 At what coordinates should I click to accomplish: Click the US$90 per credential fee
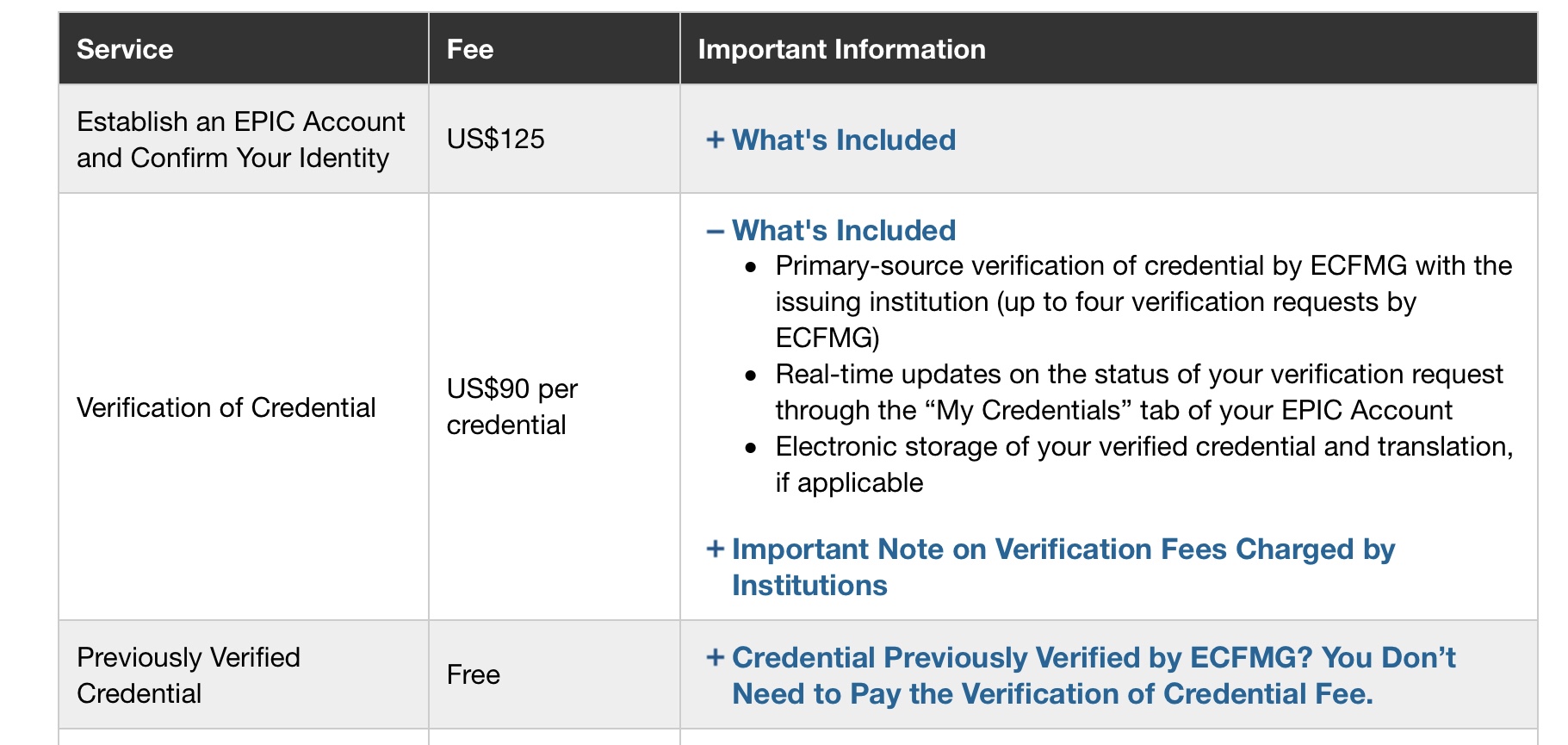point(511,407)
